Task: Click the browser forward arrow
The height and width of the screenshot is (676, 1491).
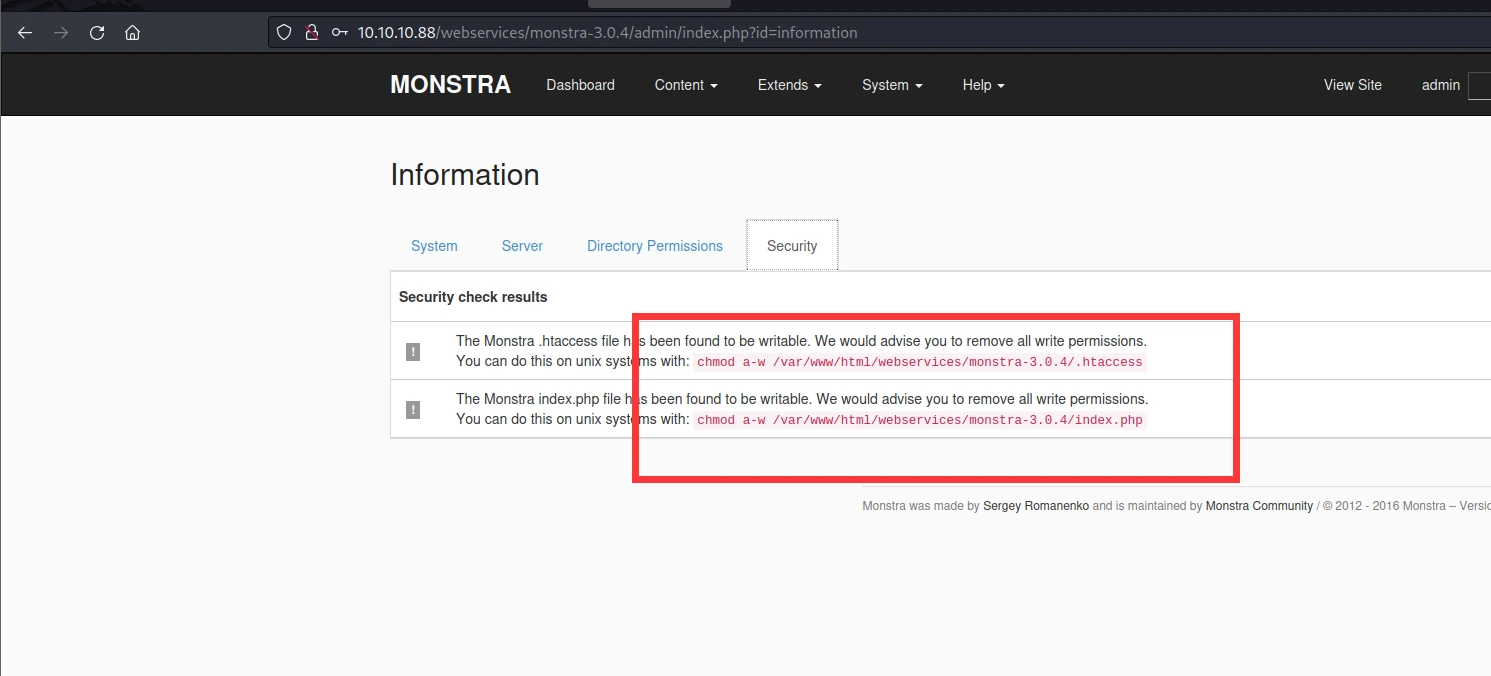Action: 61,32
